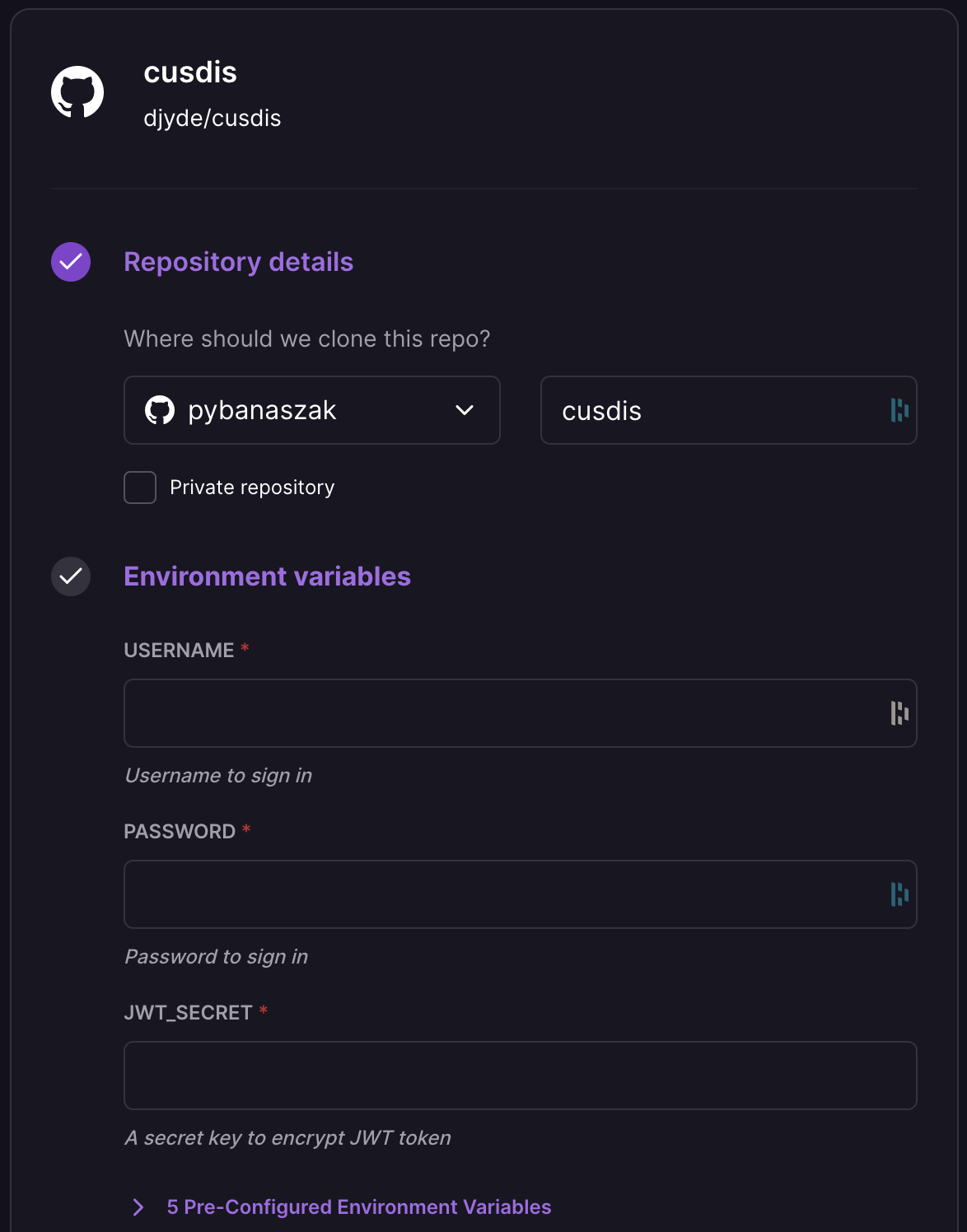Focus the PASSWORD input field
967x1232 pixels.
(521, 894)
